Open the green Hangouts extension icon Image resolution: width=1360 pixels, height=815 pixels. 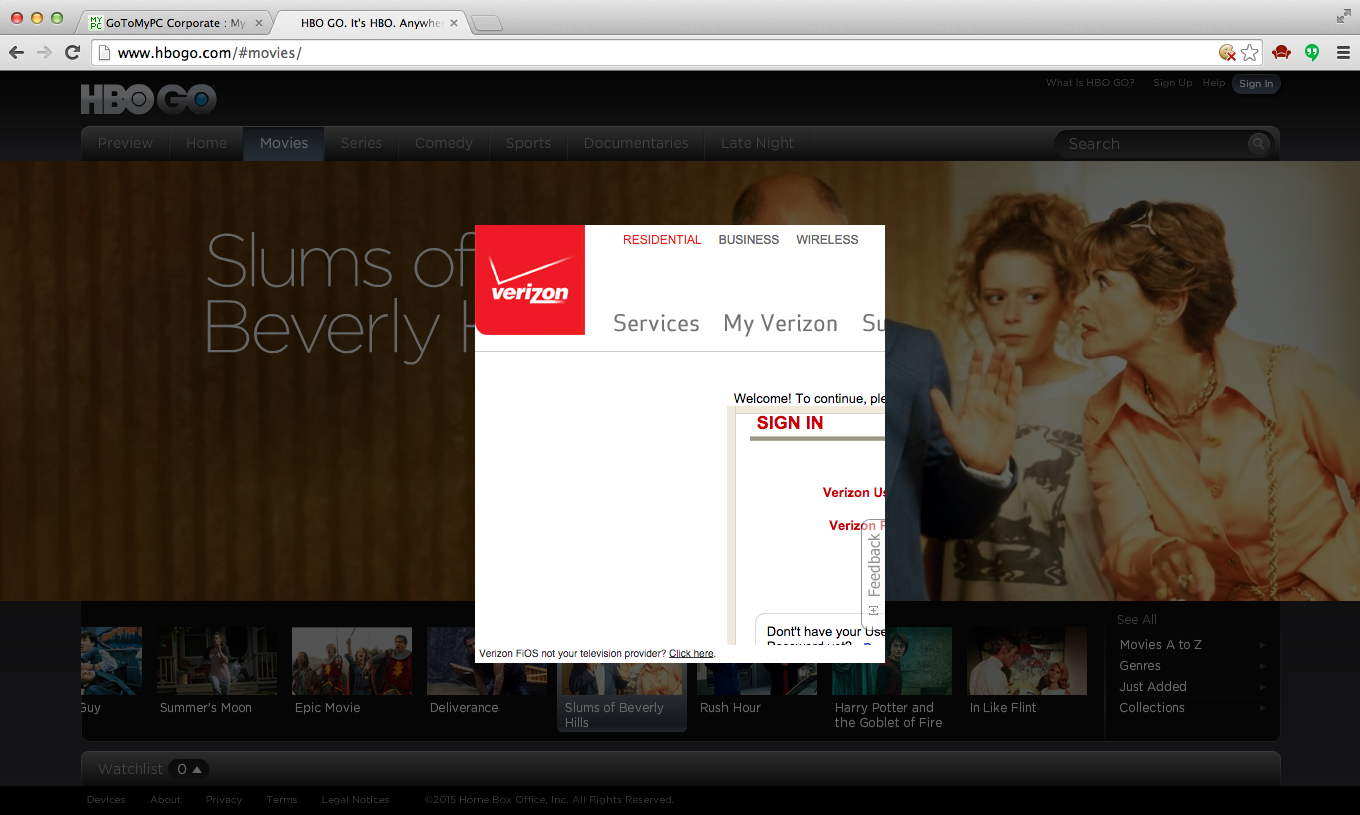pos(1312,53)
